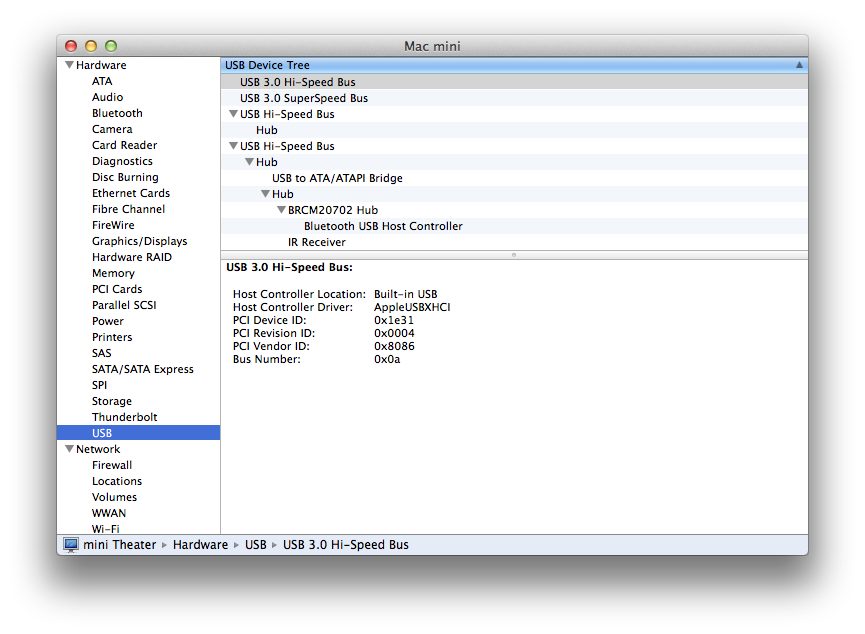865x634 pixels.
Task: Collapse the second USB Hi-Speed Bus triangle above the nested Hubs
Action: pos(233,146)
